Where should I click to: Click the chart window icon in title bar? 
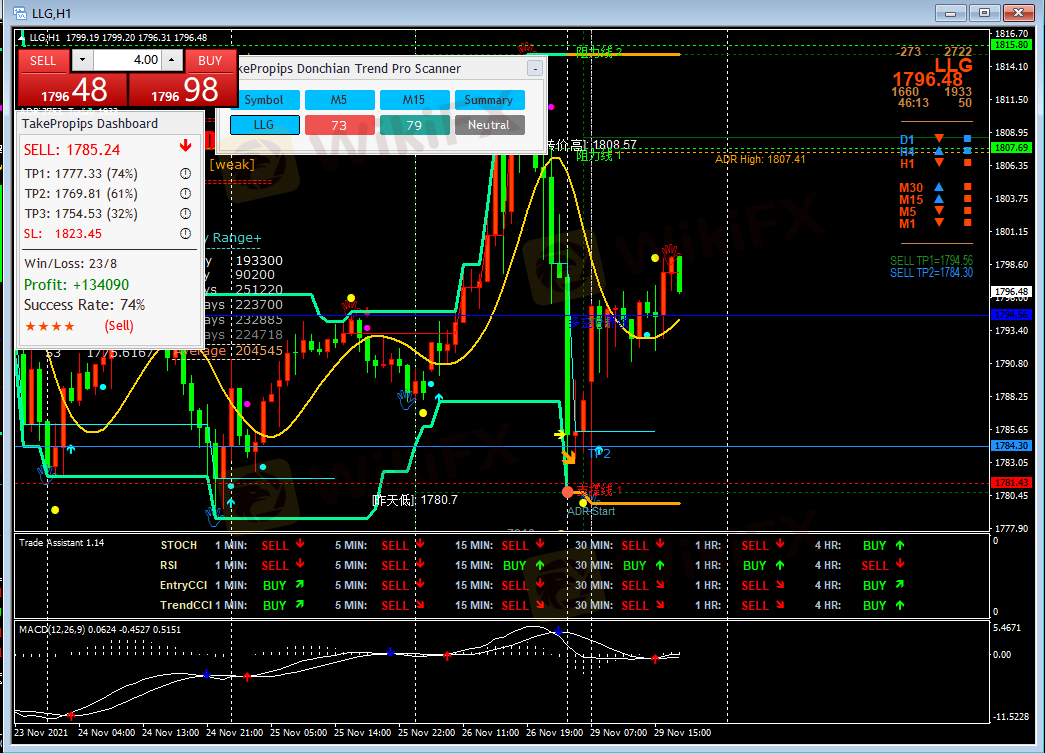[x=18, y=12]
